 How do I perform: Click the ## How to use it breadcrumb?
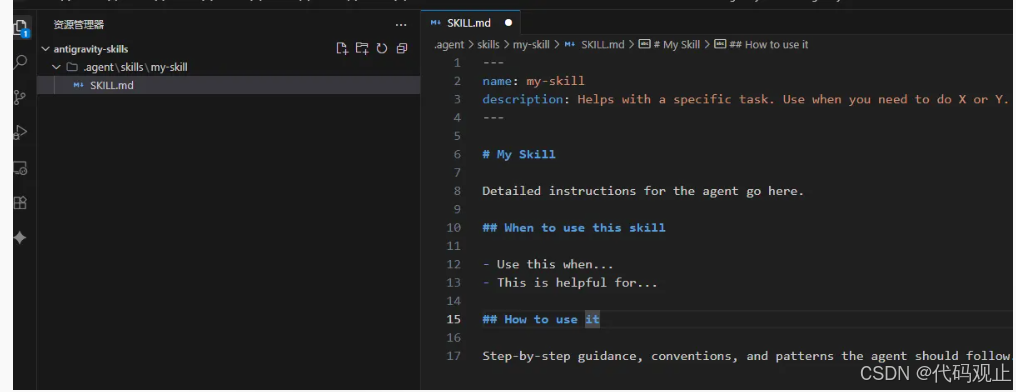[761, 45]
